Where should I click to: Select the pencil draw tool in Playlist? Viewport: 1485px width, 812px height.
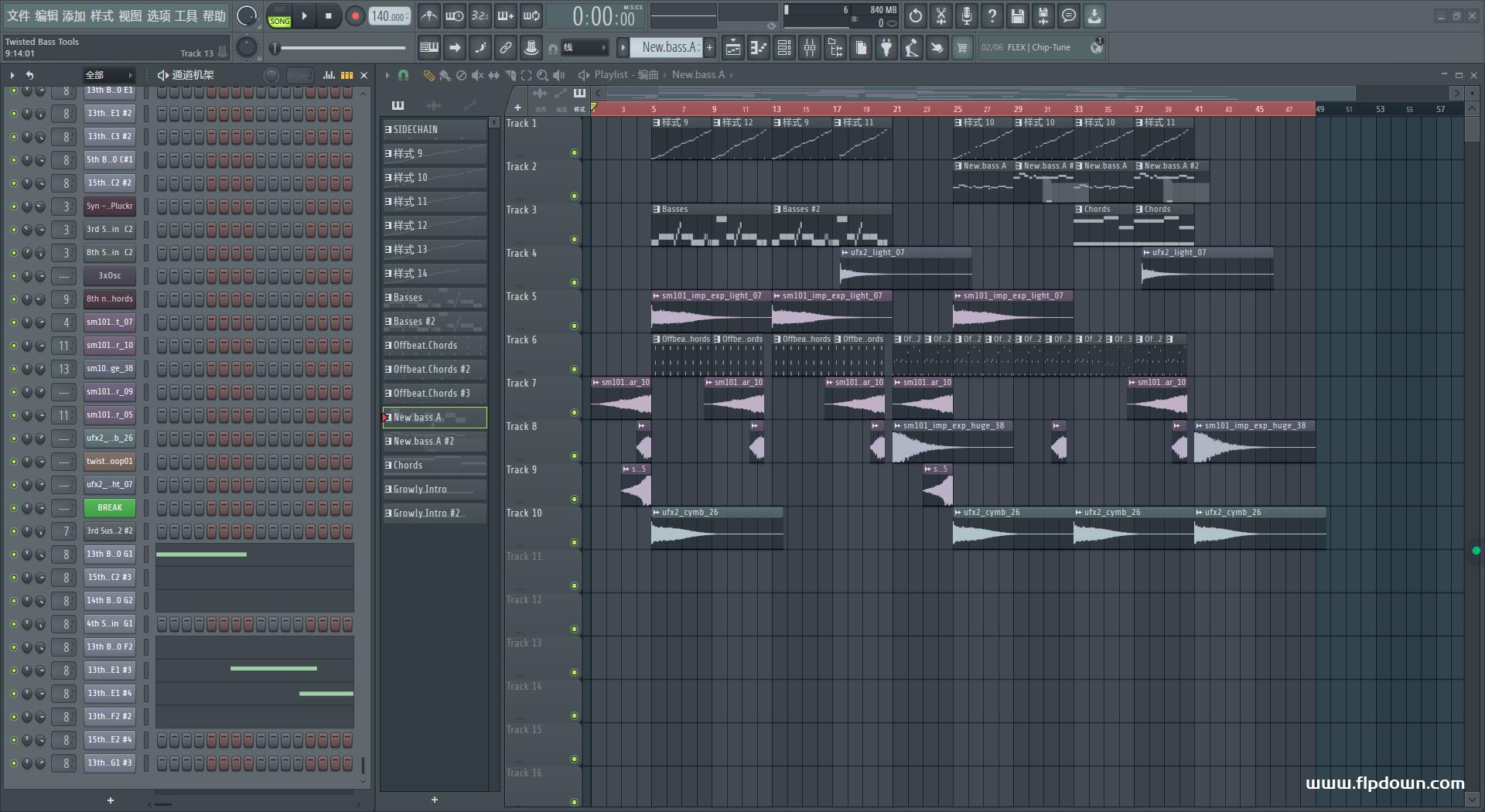[x=428, y=75]
